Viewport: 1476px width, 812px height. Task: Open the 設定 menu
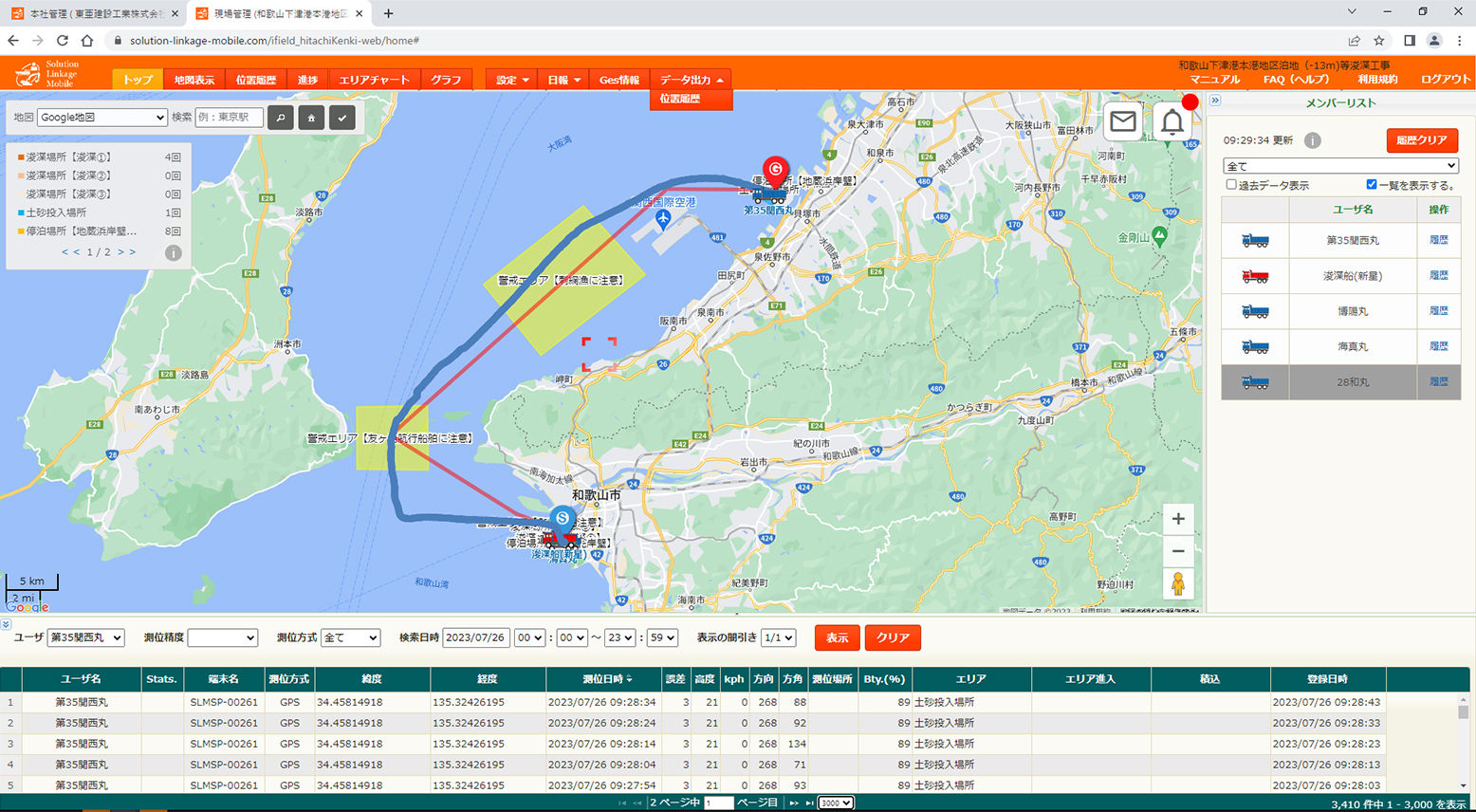tap(513, 80)
